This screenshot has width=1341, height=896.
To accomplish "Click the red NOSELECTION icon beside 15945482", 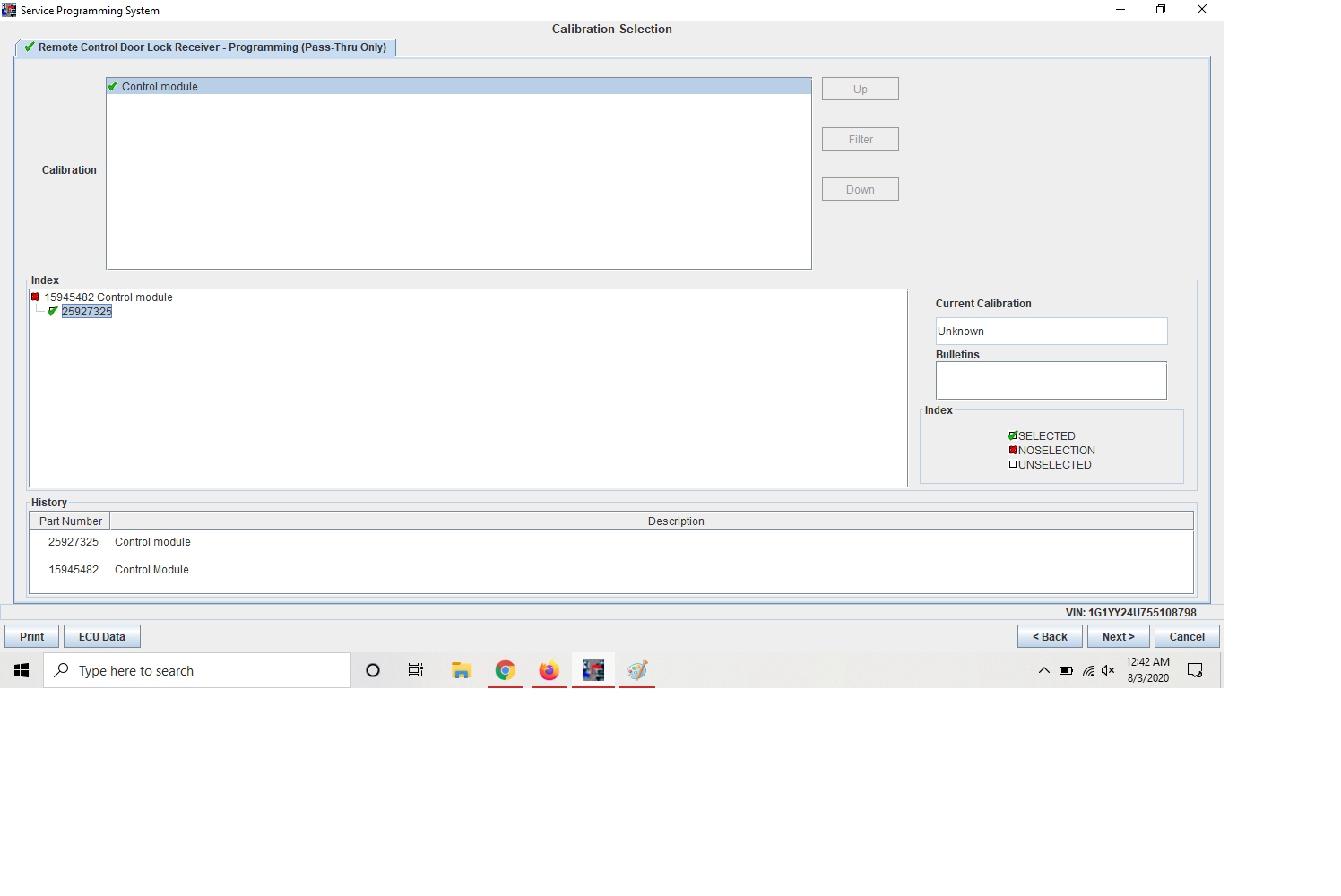I will coord(36,297).
